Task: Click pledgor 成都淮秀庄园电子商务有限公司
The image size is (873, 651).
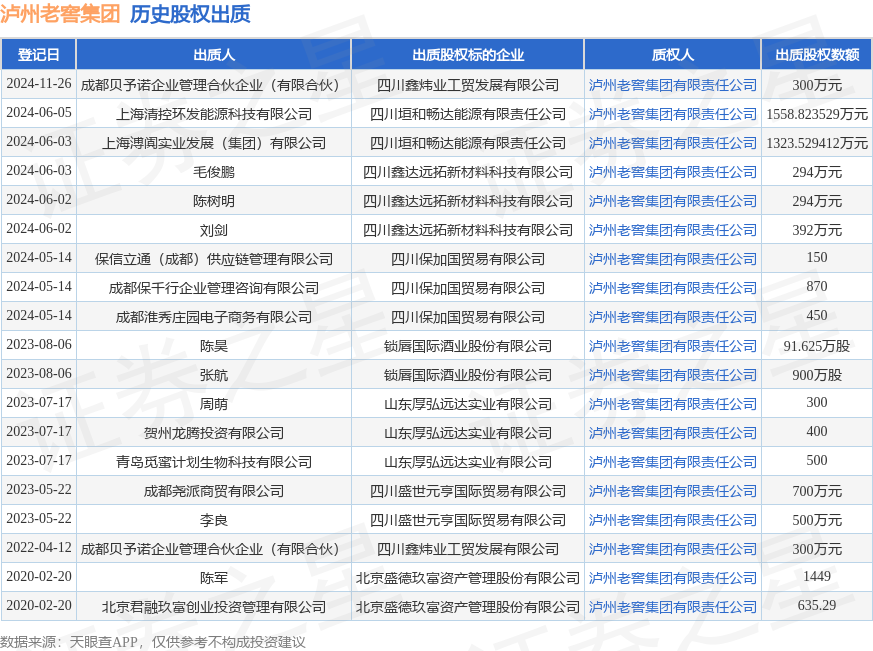Action: (x=214, y=317)
